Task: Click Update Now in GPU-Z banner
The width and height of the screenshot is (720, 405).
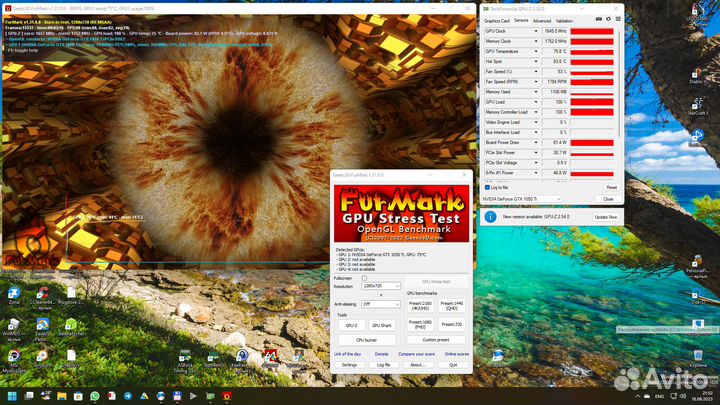Action: pos(606,217)
